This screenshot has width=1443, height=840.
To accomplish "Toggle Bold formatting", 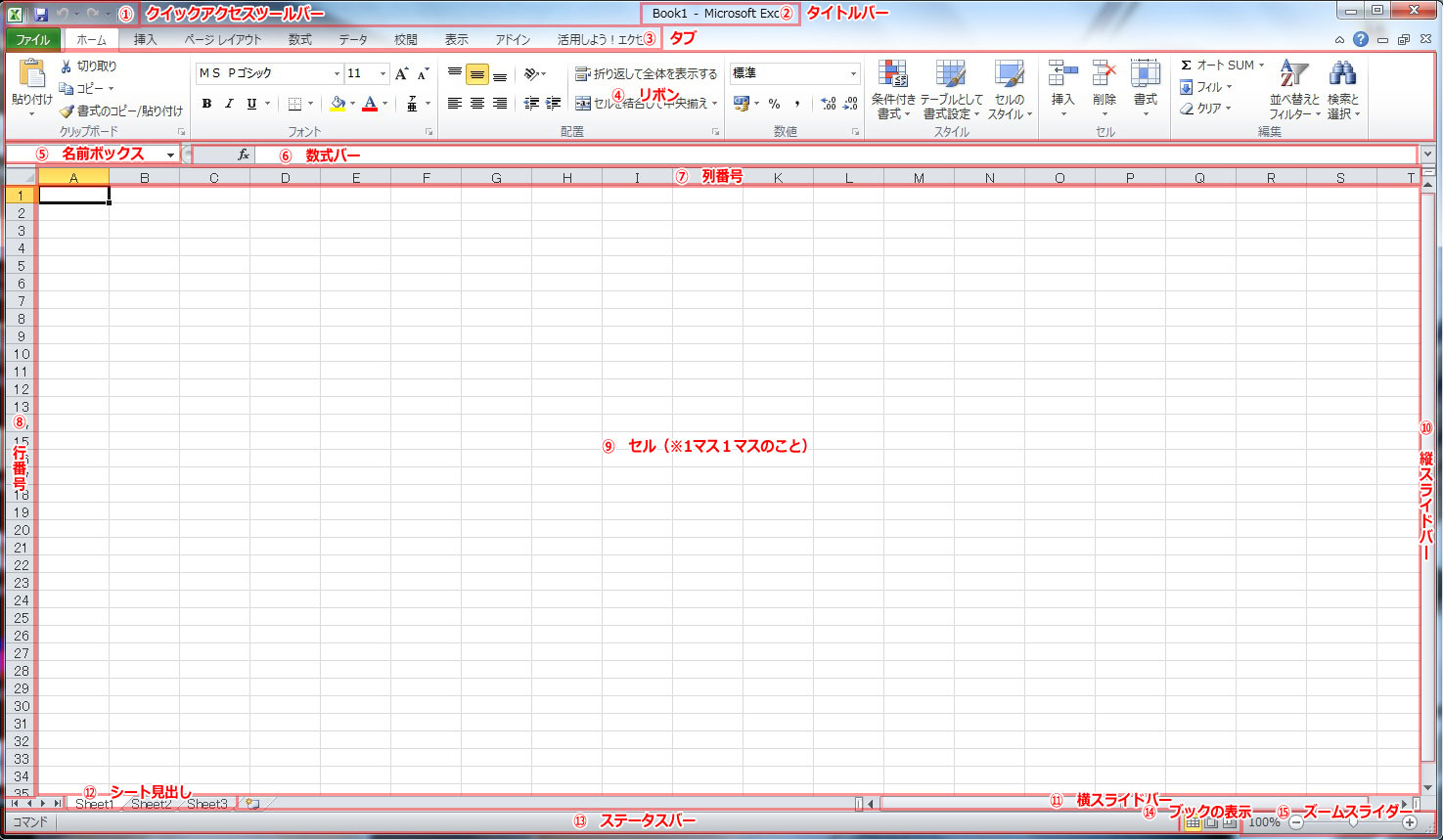I will (206, 104).
